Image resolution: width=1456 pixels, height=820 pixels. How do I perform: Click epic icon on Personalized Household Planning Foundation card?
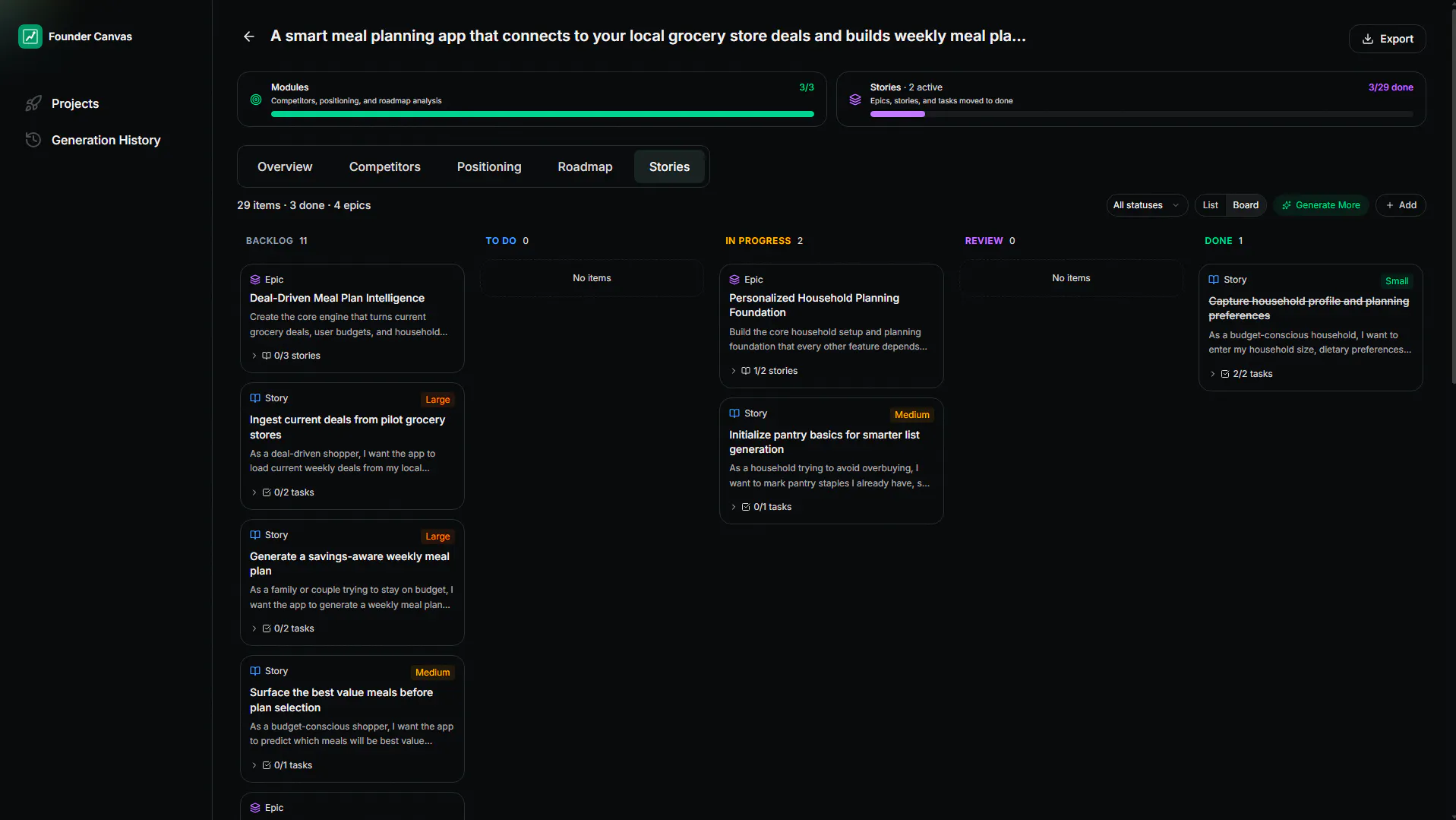[734, 280]
